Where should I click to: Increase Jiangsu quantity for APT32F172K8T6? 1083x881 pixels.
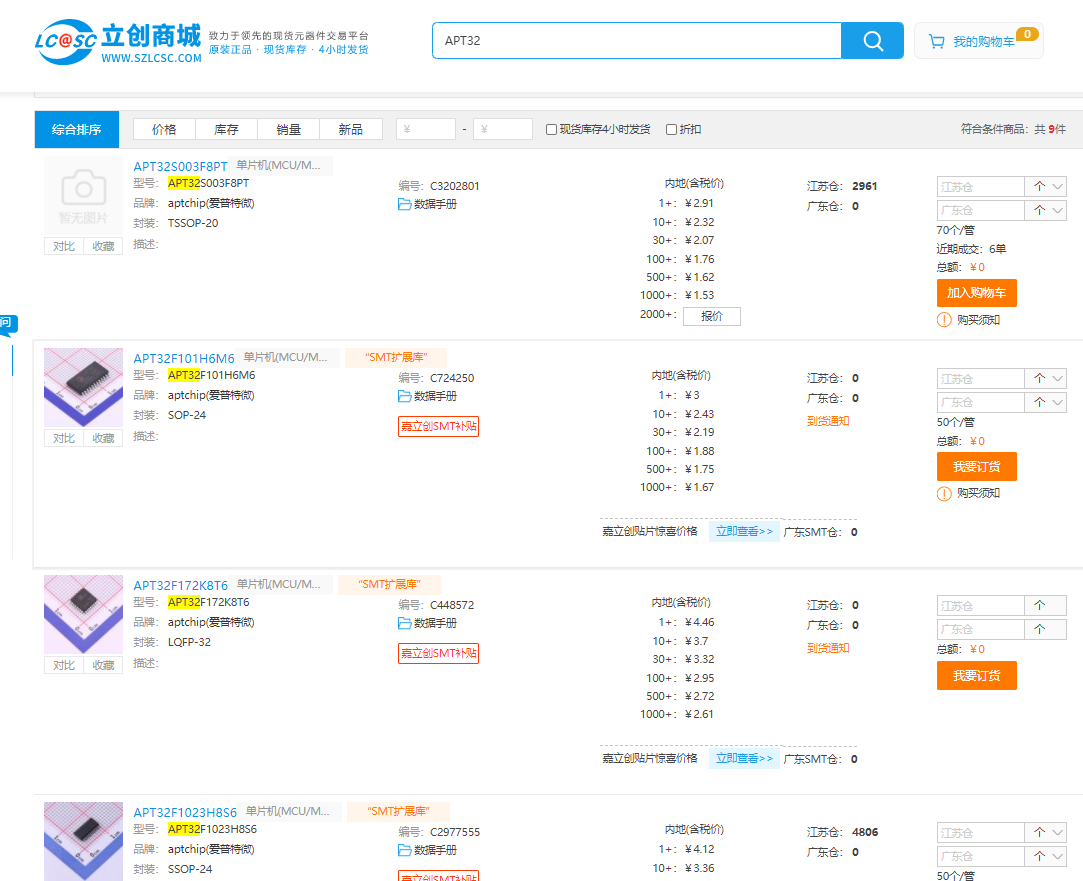[1039, 606]
